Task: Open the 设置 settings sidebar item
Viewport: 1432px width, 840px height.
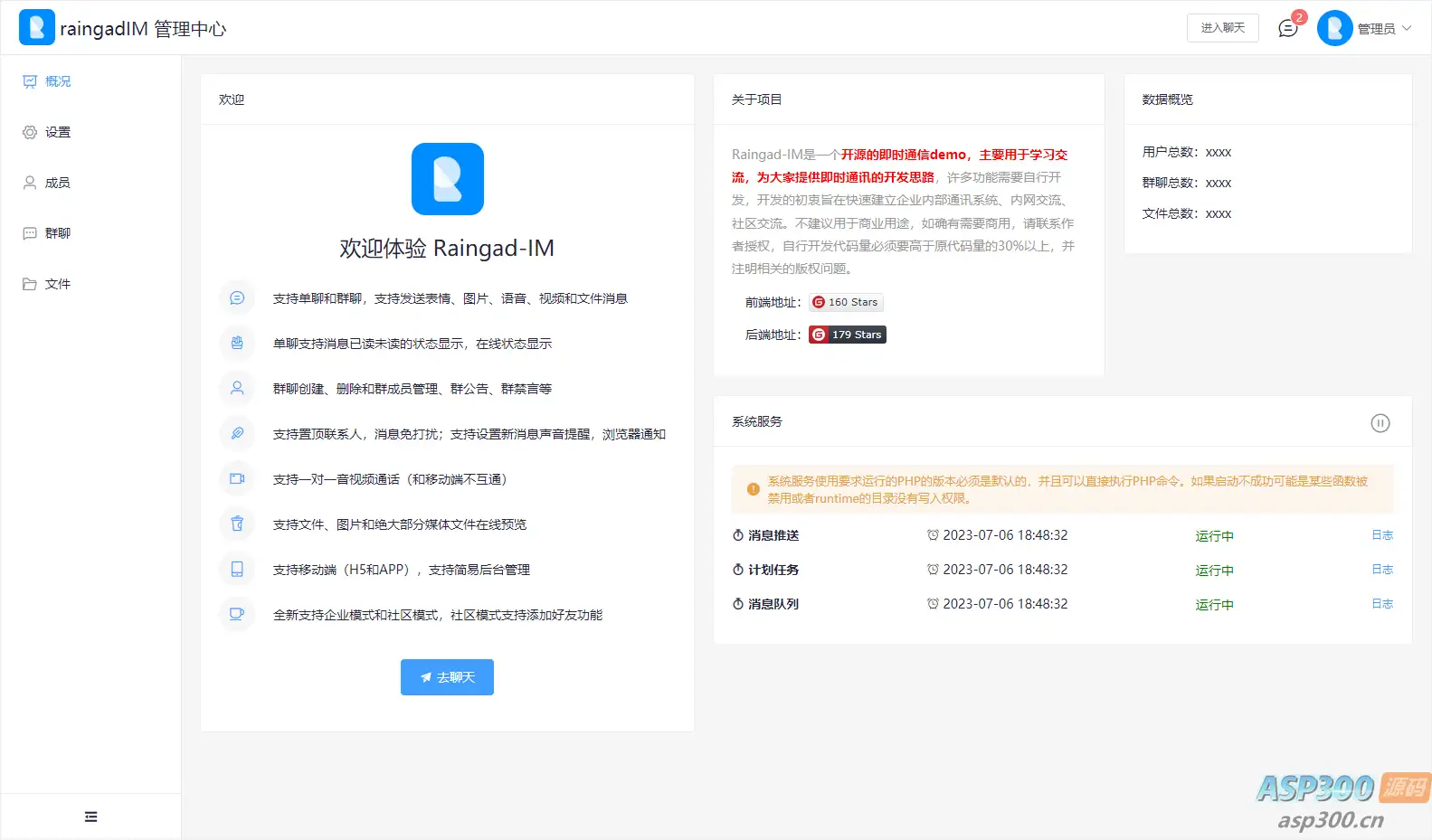Action: [90, 132]
